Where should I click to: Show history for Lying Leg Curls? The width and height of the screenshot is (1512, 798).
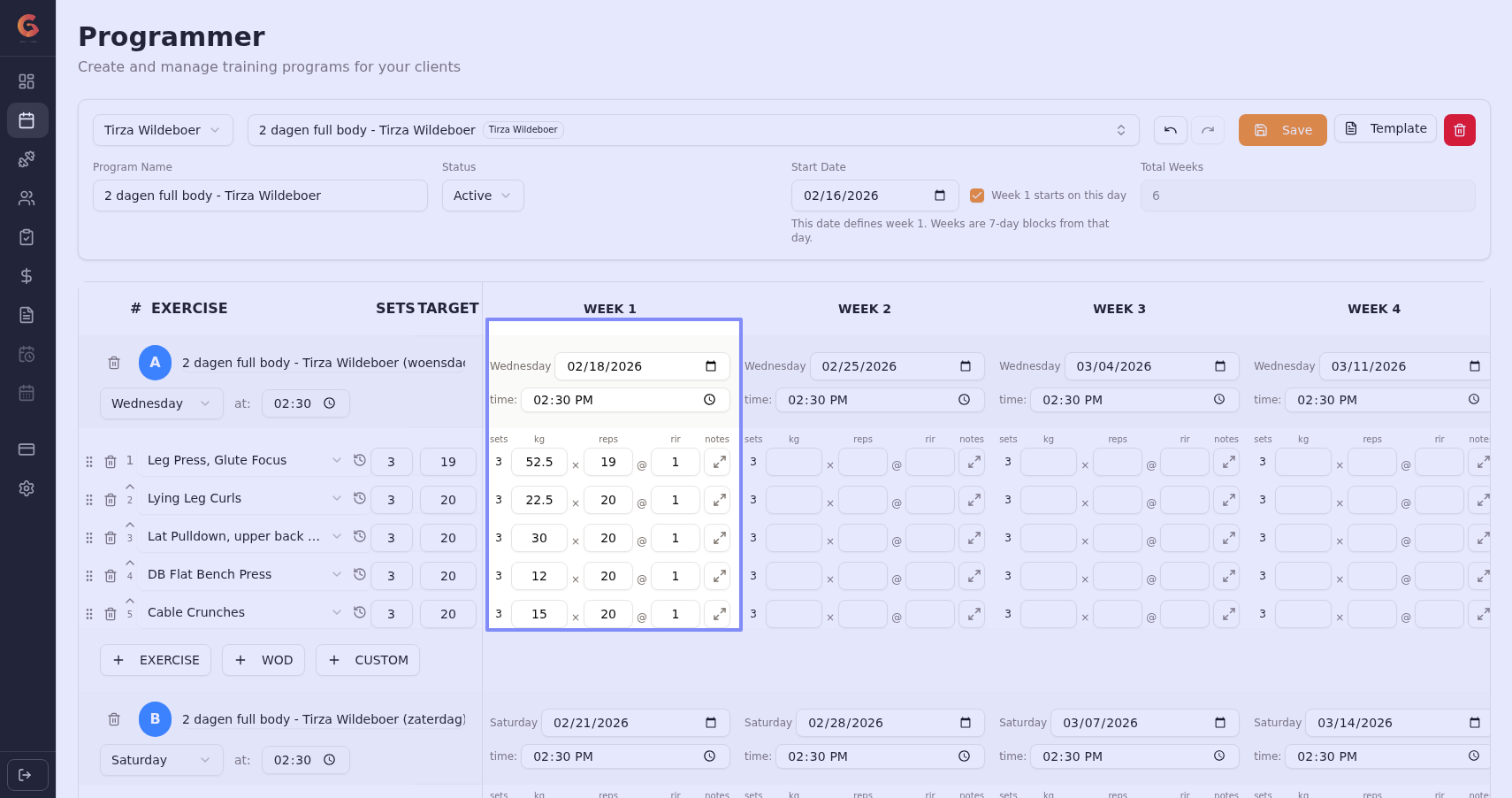[x=359, y=498]
